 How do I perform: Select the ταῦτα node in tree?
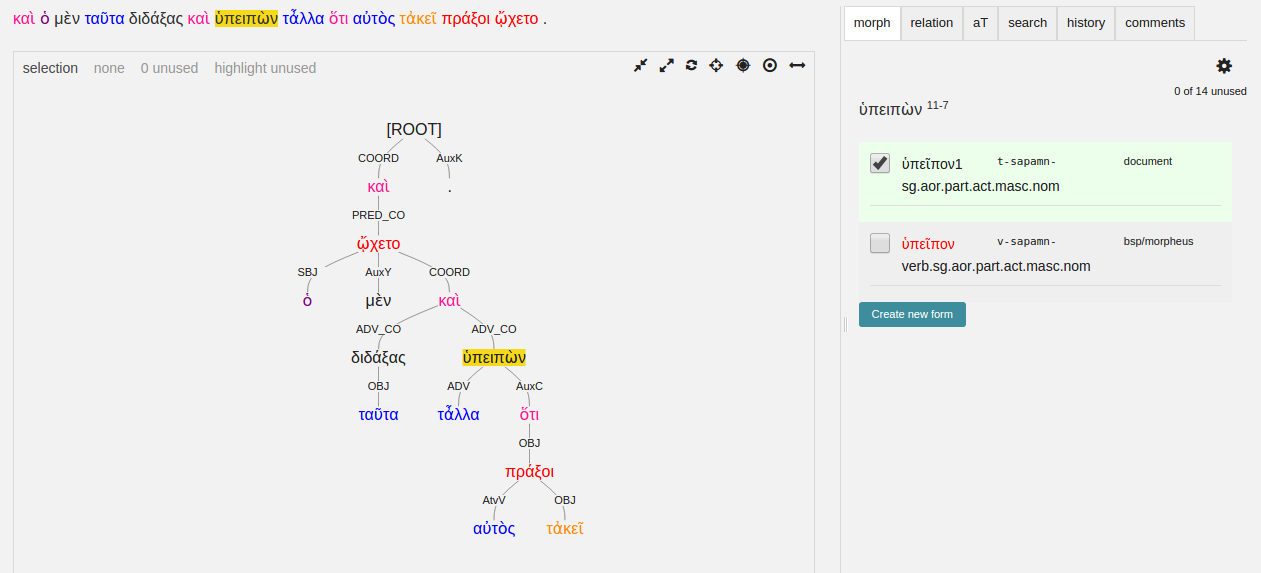pos(378,414)
